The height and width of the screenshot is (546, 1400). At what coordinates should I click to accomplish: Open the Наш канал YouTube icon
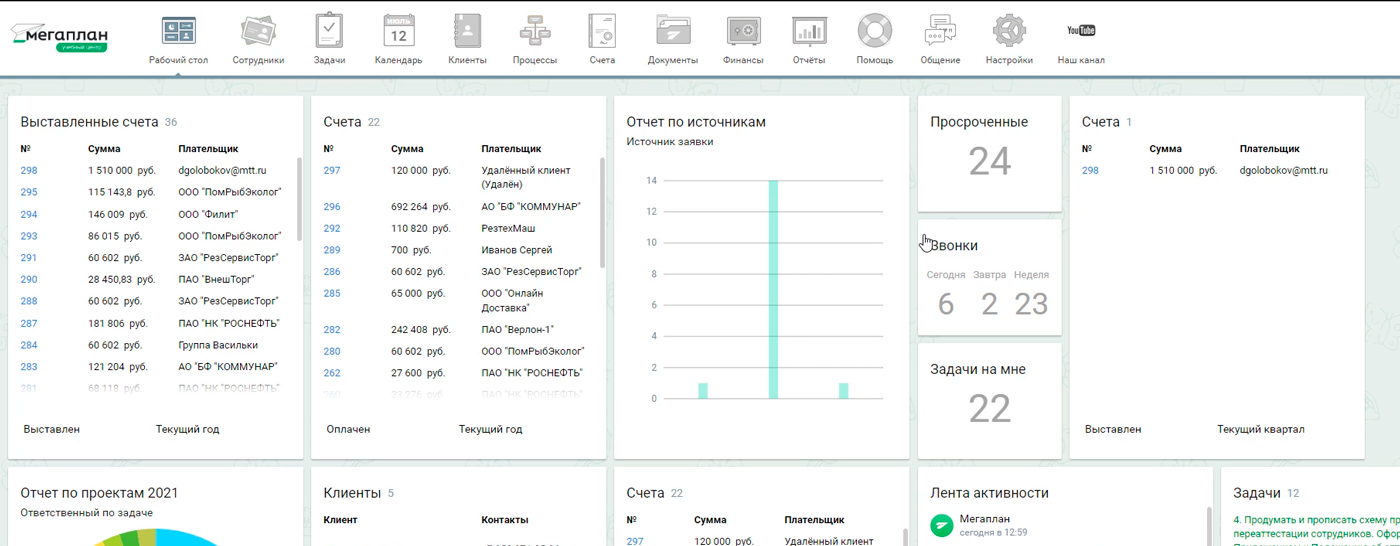(1081, 32)
